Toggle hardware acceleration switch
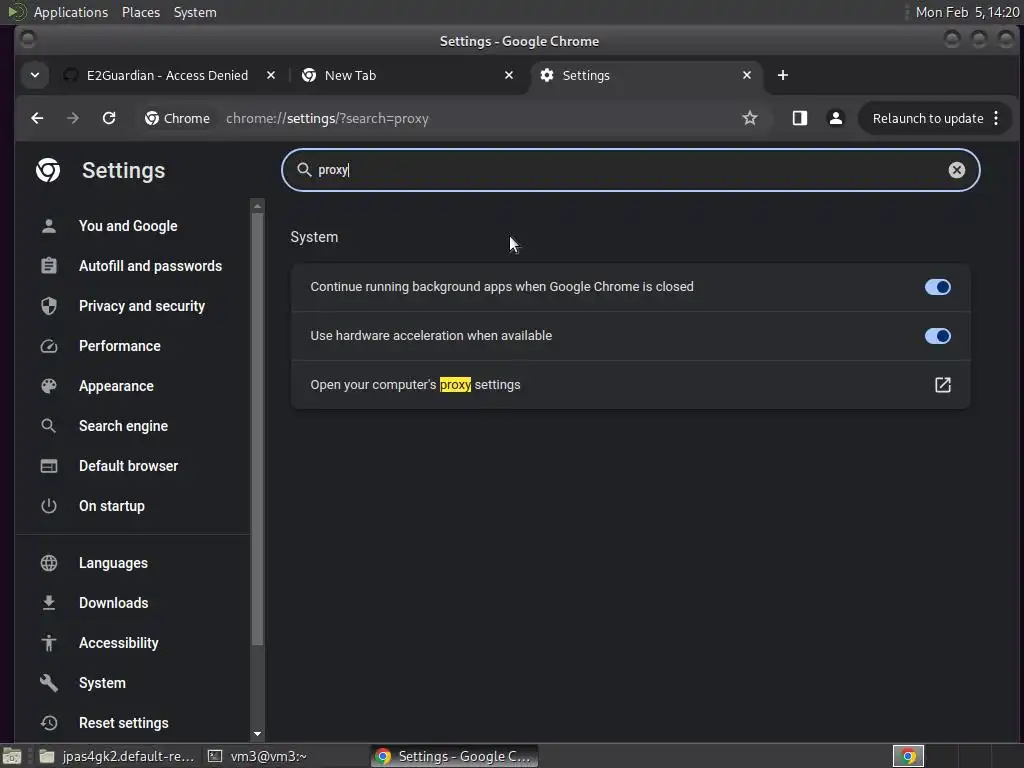 [937, 336]
